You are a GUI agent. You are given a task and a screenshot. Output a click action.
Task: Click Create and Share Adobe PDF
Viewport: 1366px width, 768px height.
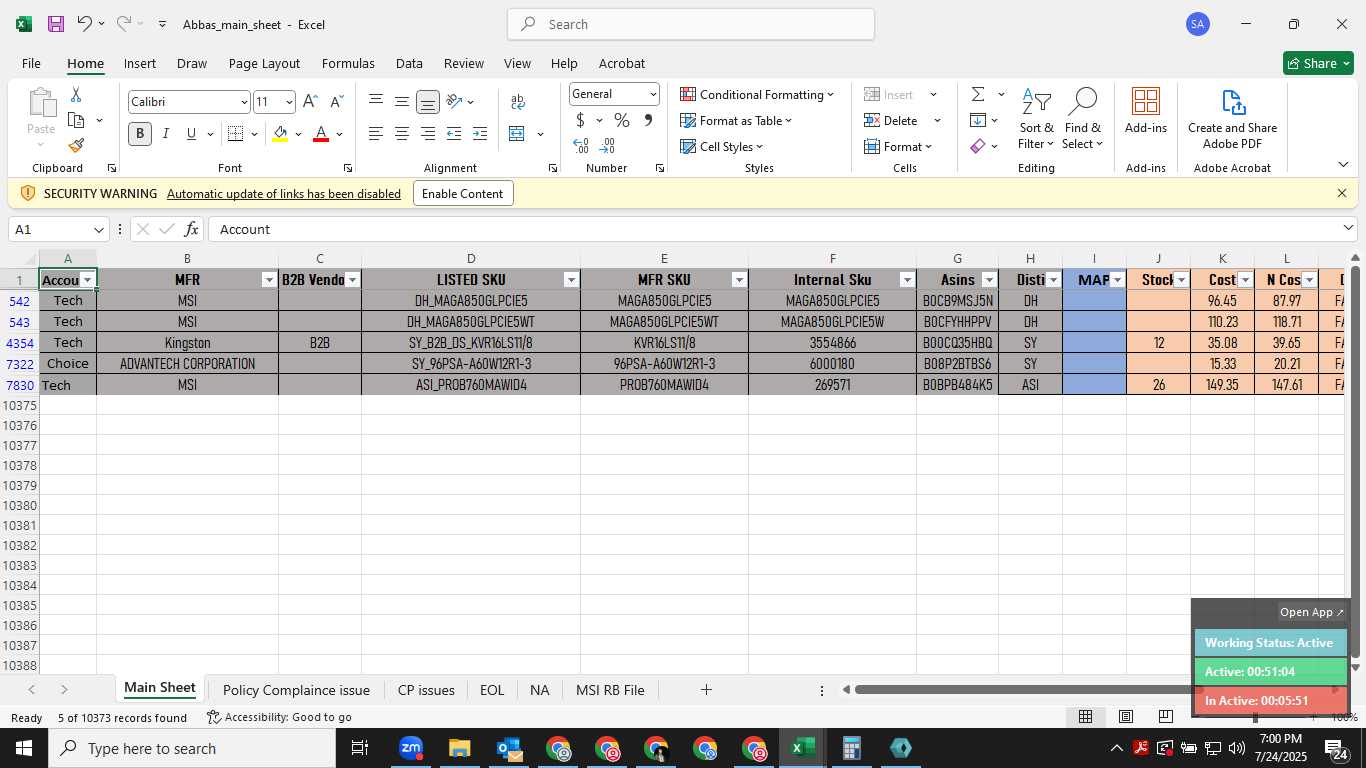(1232, 118)
